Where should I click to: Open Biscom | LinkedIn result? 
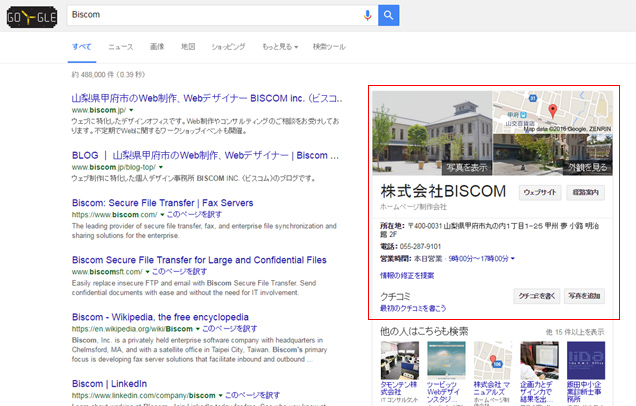(x=110, y=384)
